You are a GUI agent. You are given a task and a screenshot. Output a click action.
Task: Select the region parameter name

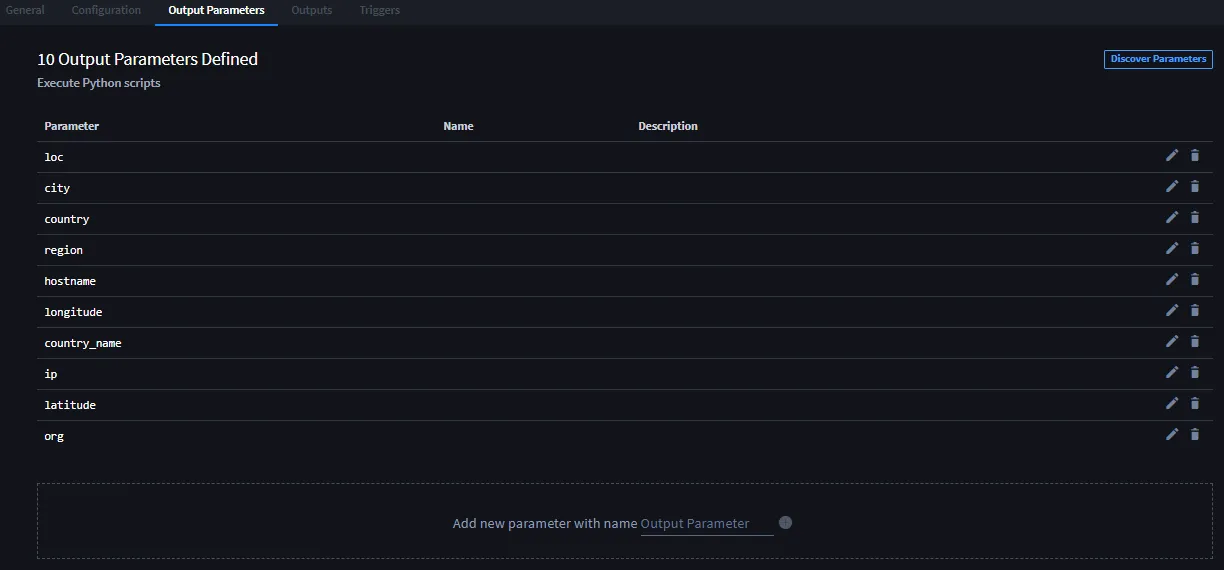[x=64, y=250]
